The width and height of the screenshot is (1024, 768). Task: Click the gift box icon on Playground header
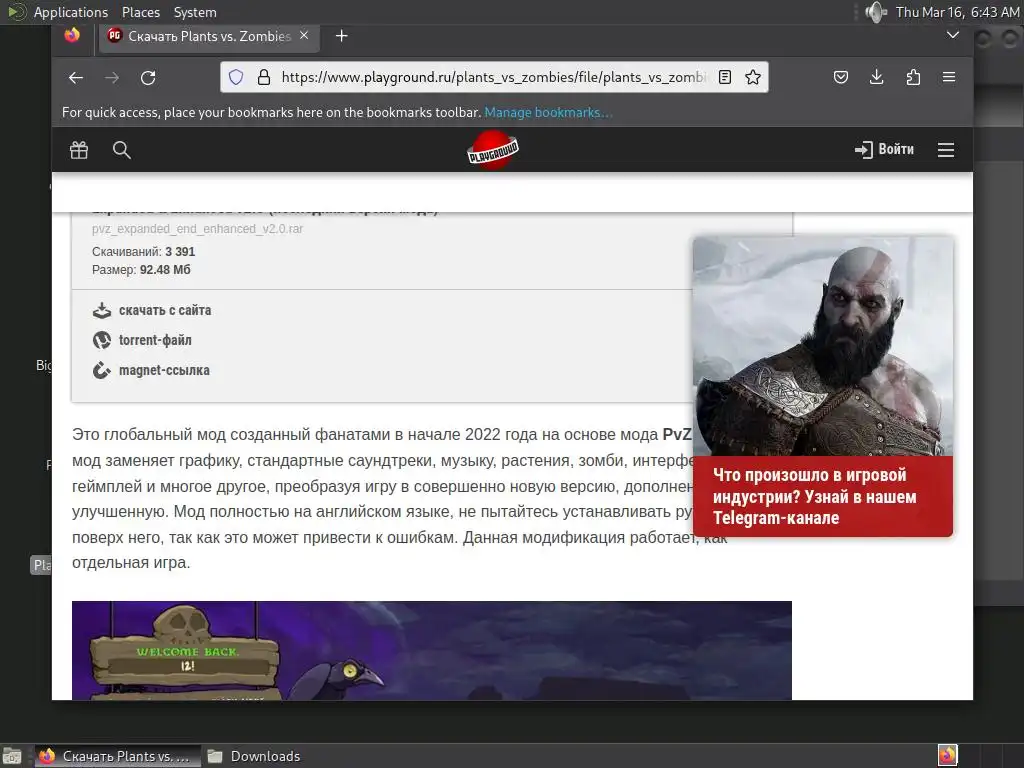[x=79, y=150]
